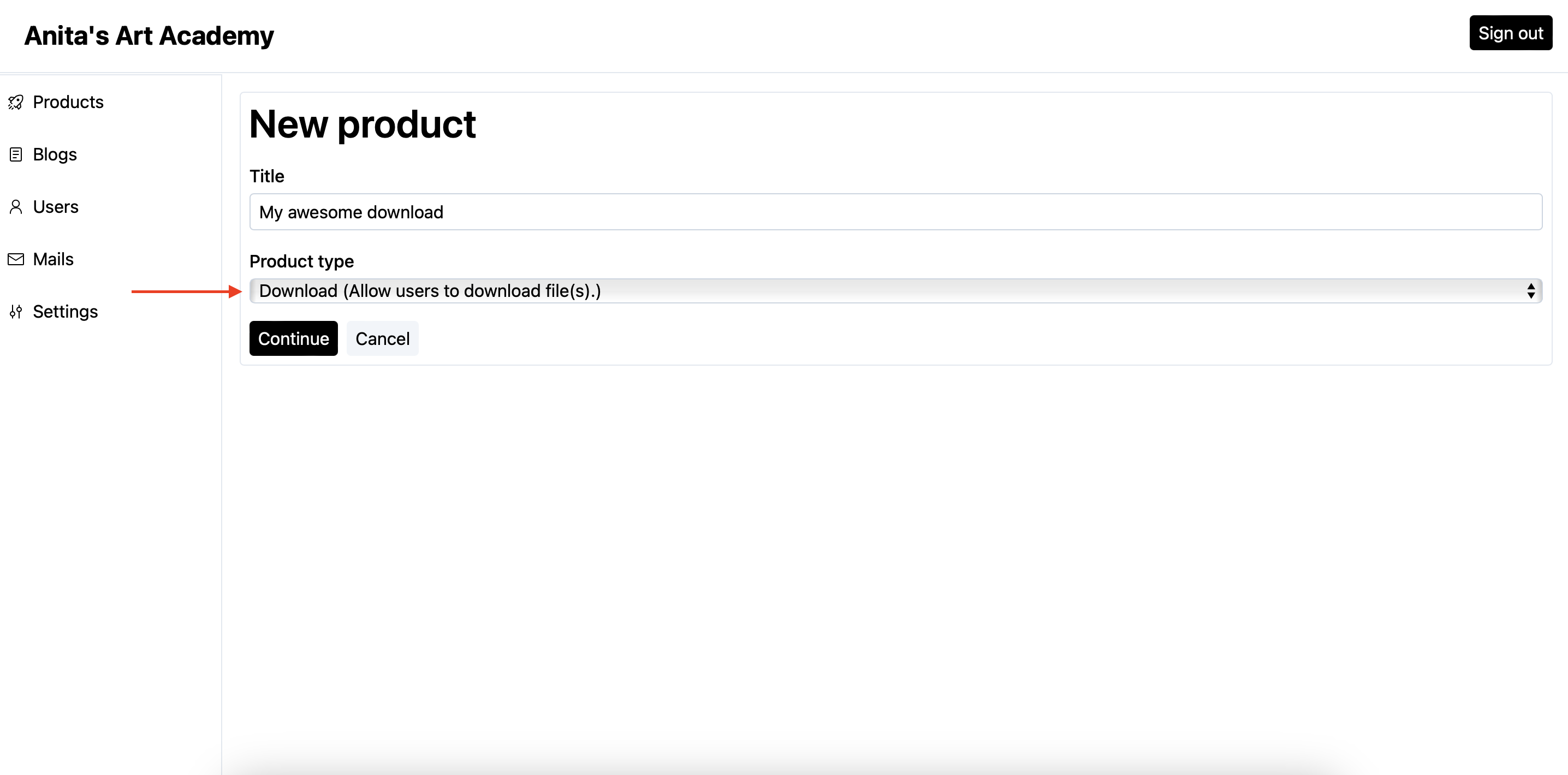Open the Products sidebar menu item
1568x775 pixels.
[x=68, y=102]
